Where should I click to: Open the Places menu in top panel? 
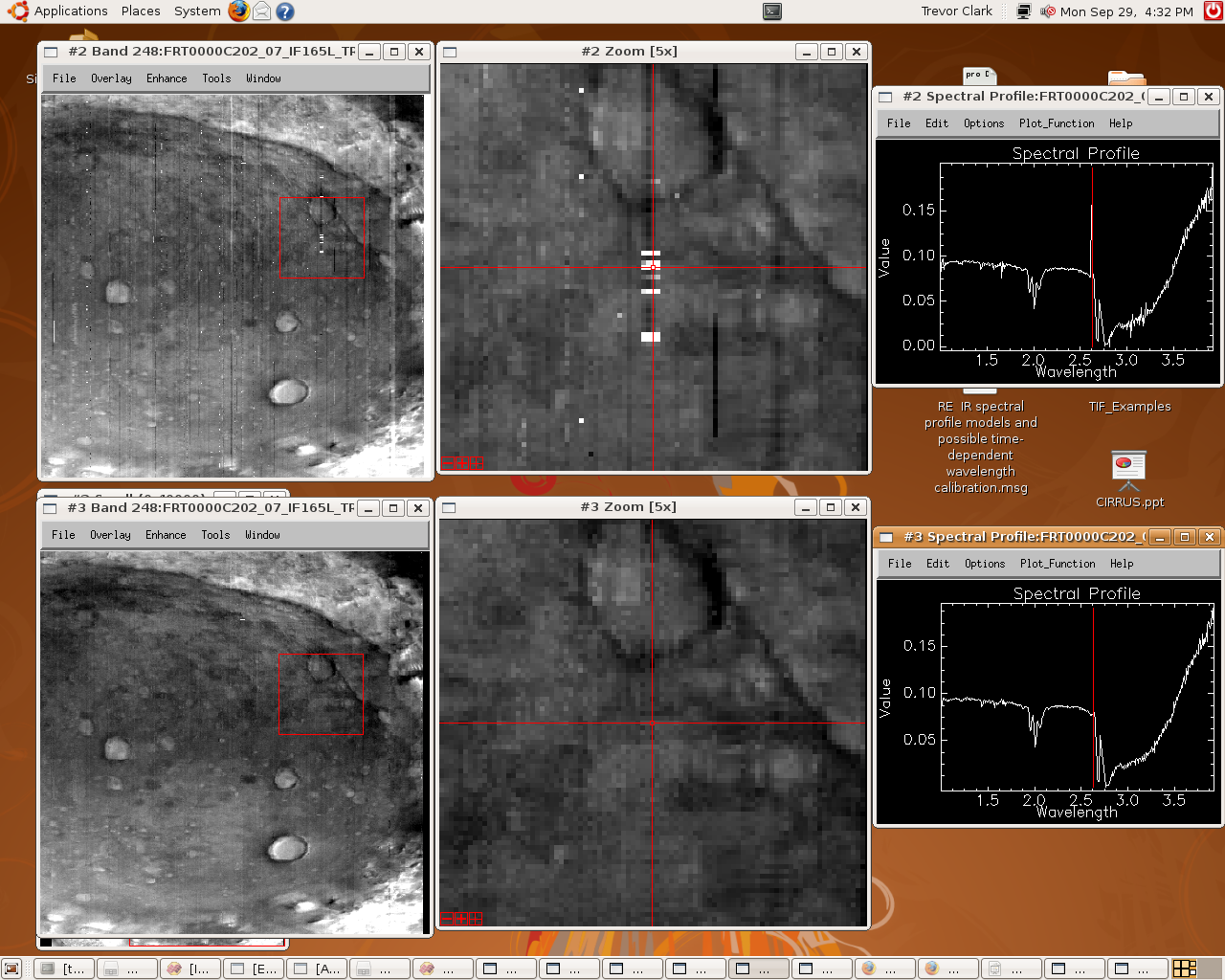[x=141, y=11]
